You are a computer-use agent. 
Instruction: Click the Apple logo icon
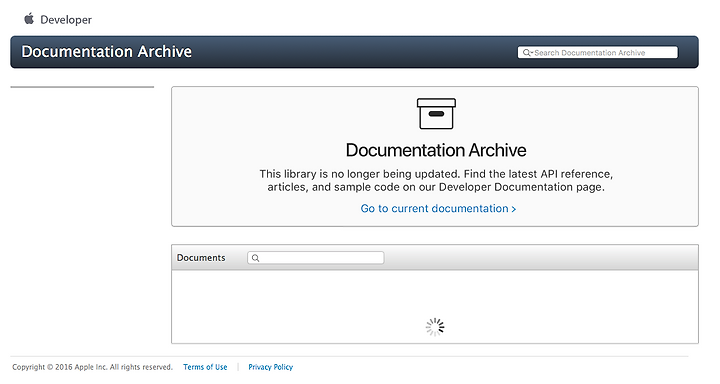pos(29,19)
